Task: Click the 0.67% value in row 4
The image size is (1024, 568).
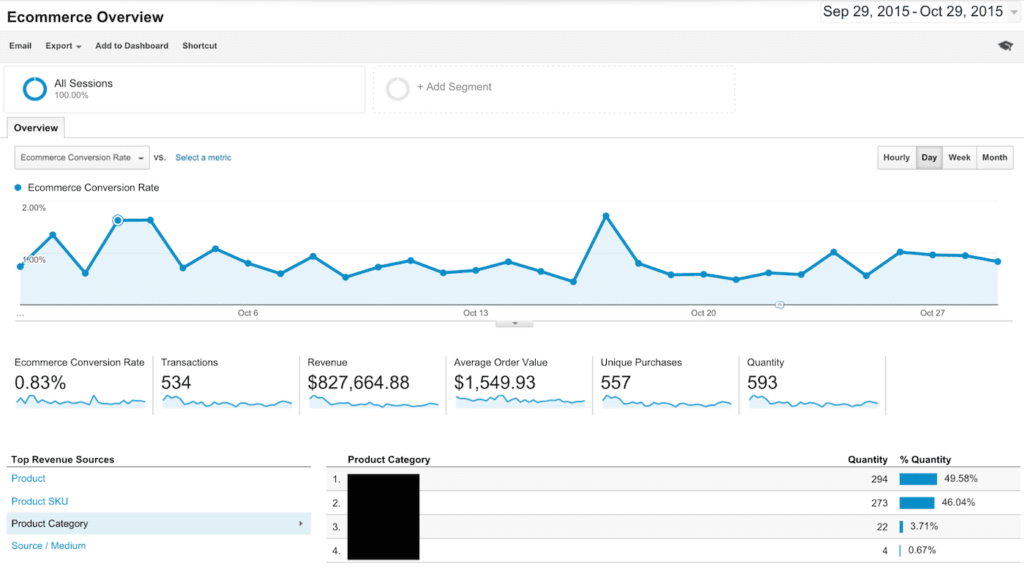Action: (921, 550)
